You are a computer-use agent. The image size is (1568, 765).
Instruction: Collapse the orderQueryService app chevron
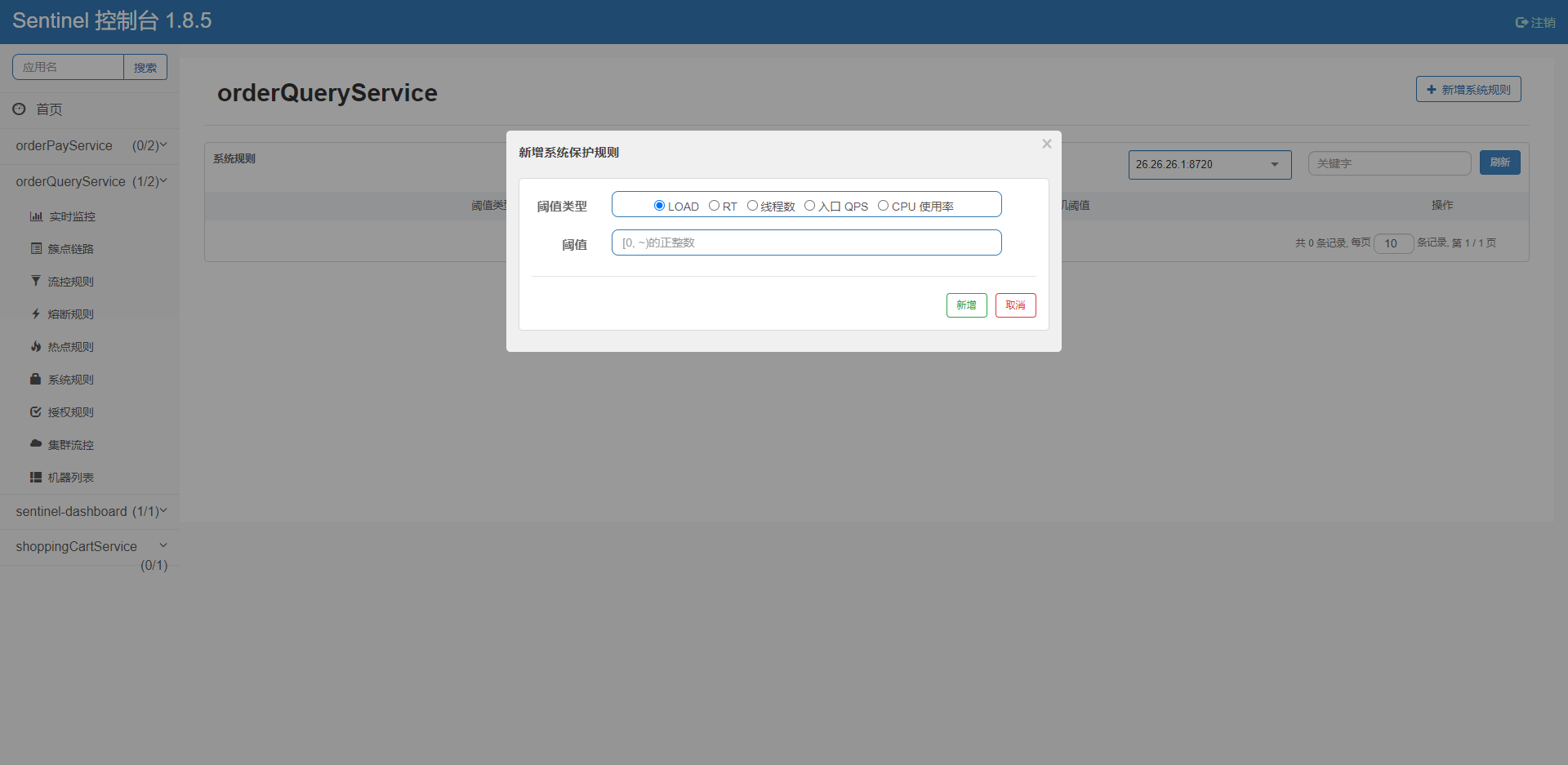pos(163,181)
